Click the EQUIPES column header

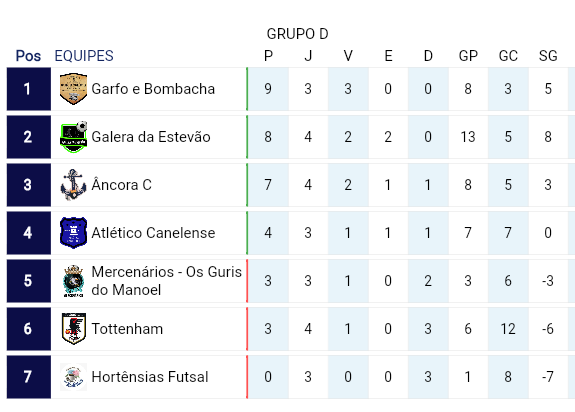pyautogui.click(x=84, y=56)
